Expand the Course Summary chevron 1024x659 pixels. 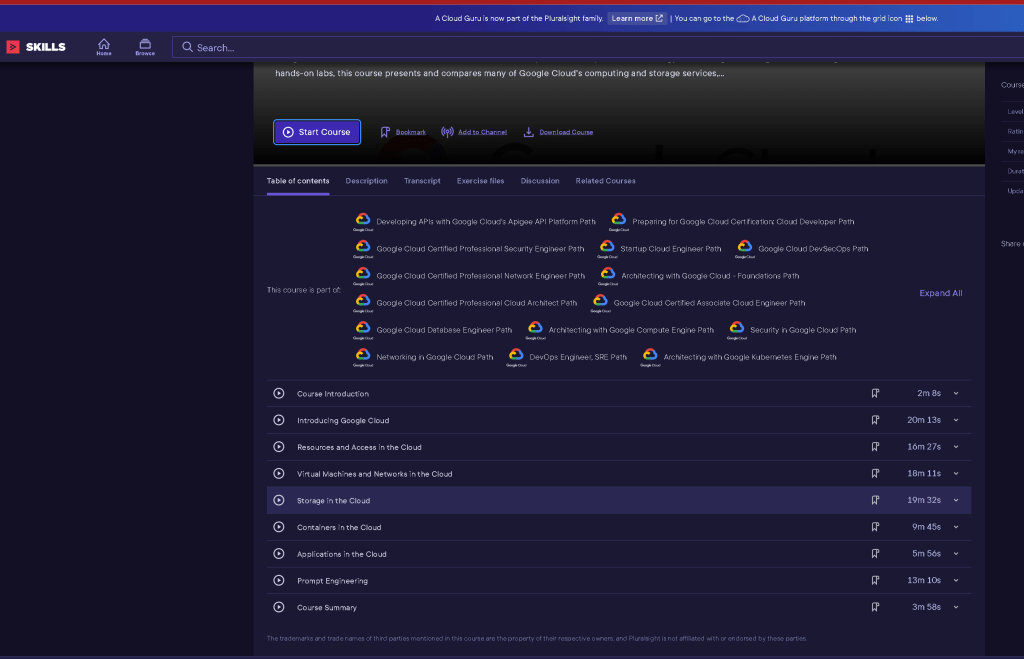956,607
